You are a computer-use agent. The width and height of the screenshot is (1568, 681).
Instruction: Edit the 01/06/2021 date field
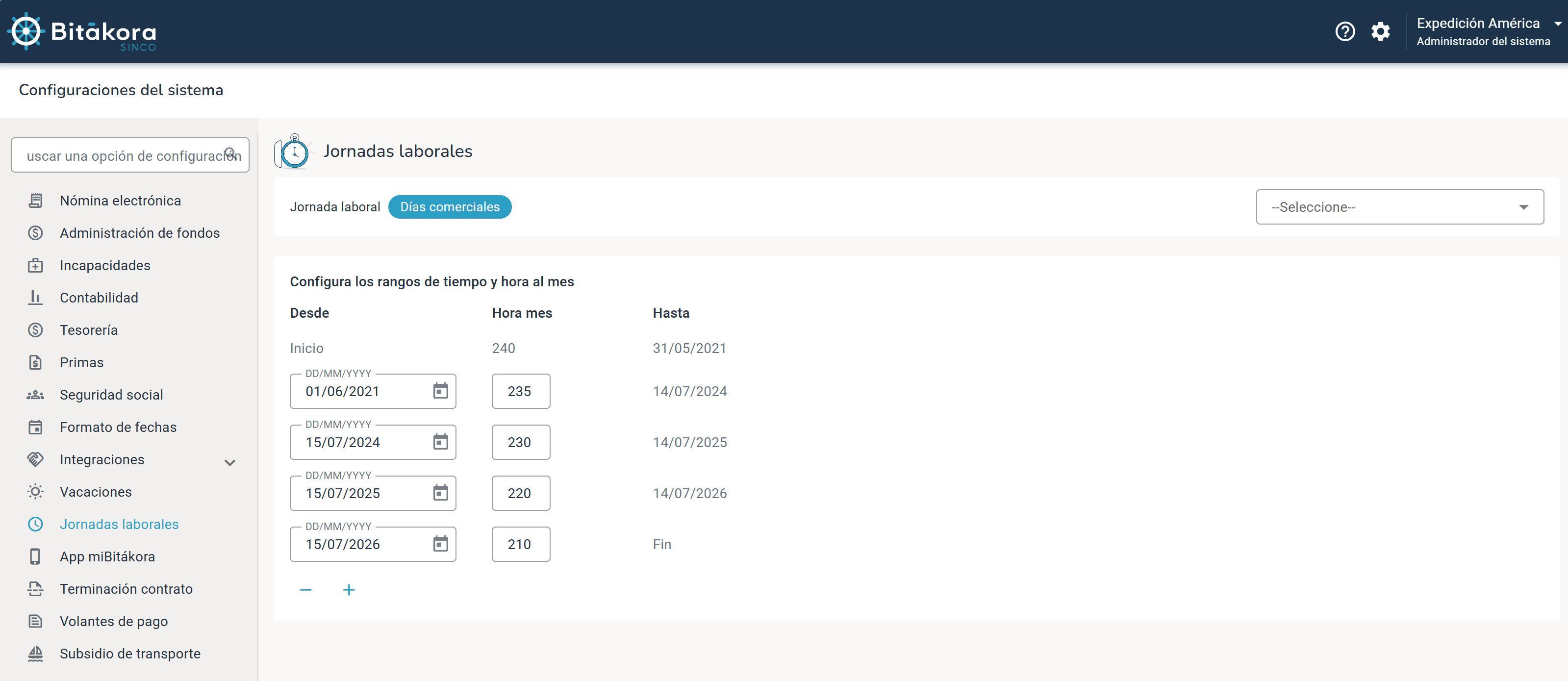click(x=373, y=391)
